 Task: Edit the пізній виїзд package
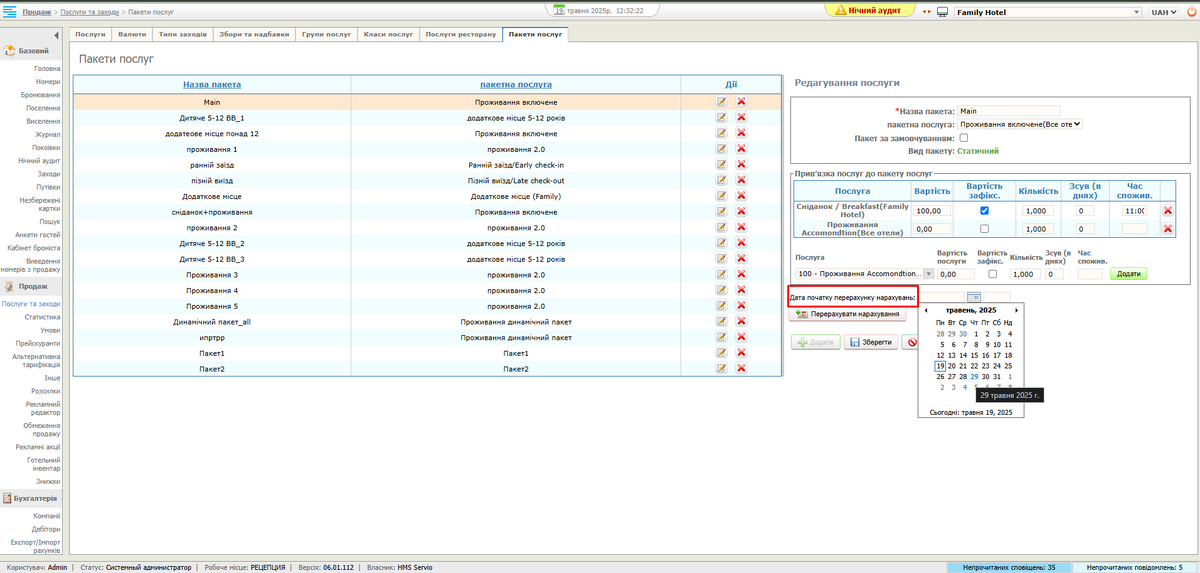[x=721, y=181]
